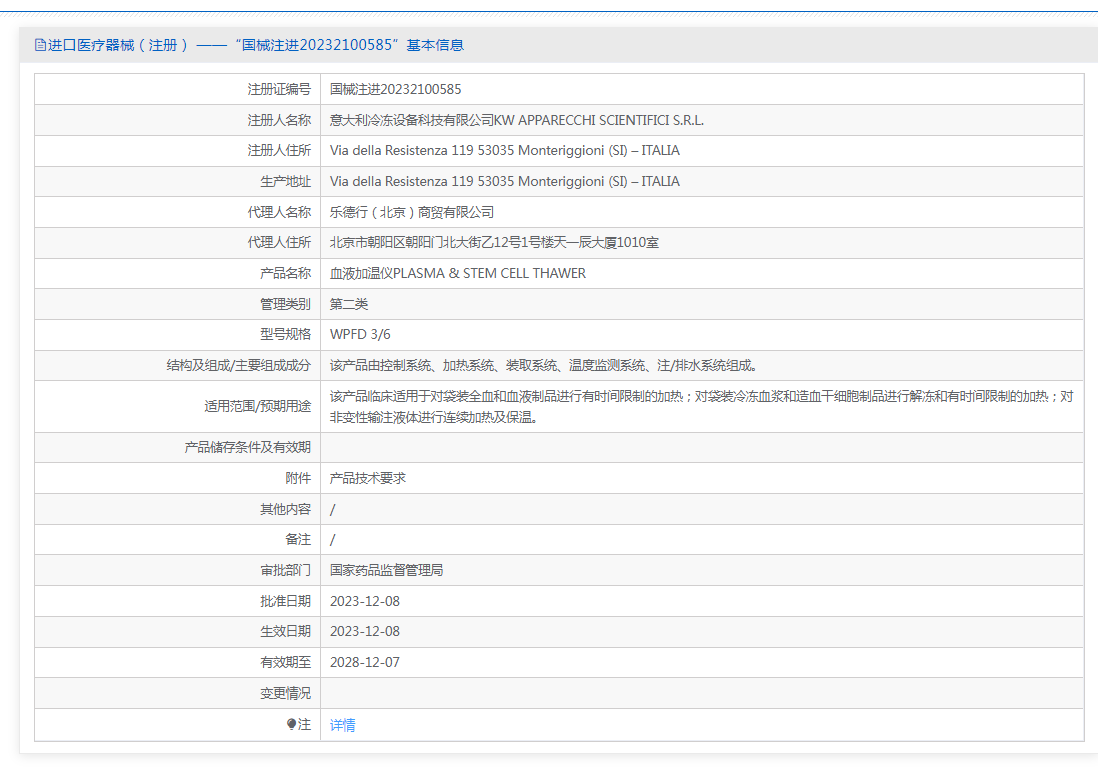Screen dimensions: 1098x775
Task: Open the 详情 link in the 注 row
Action: point(342,725)
